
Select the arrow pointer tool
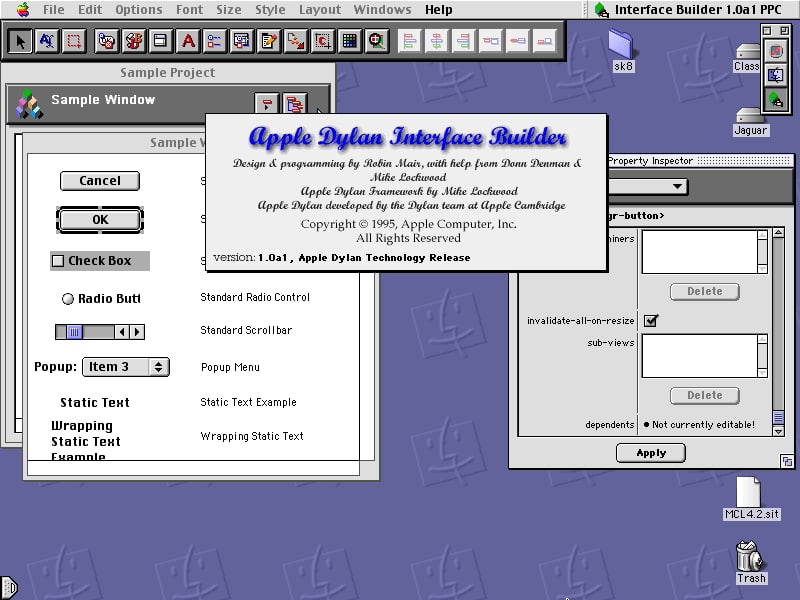pyautogui.click(x=20, y=41)
